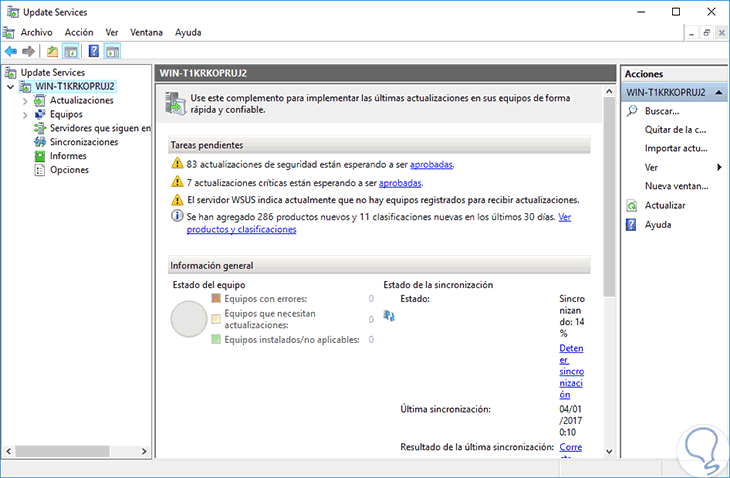
Task: Click the Equipos con errores color swatch
Action: pos(216,298)
